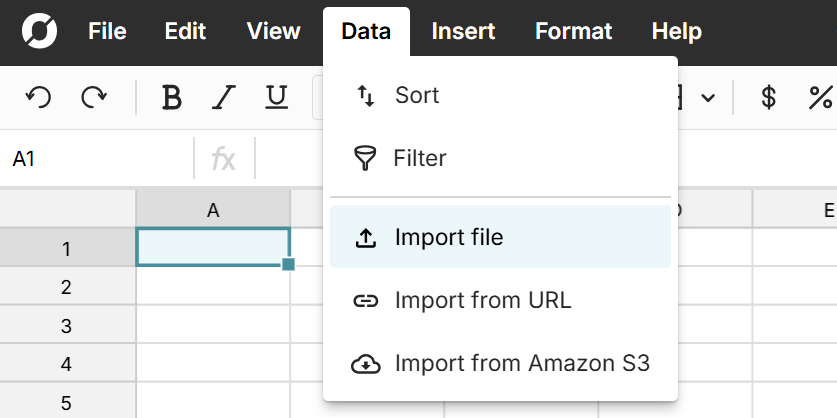Click the redo arrow icon
Image resolution: width=837 pixels, height=418 pixels.
point(94,97)
